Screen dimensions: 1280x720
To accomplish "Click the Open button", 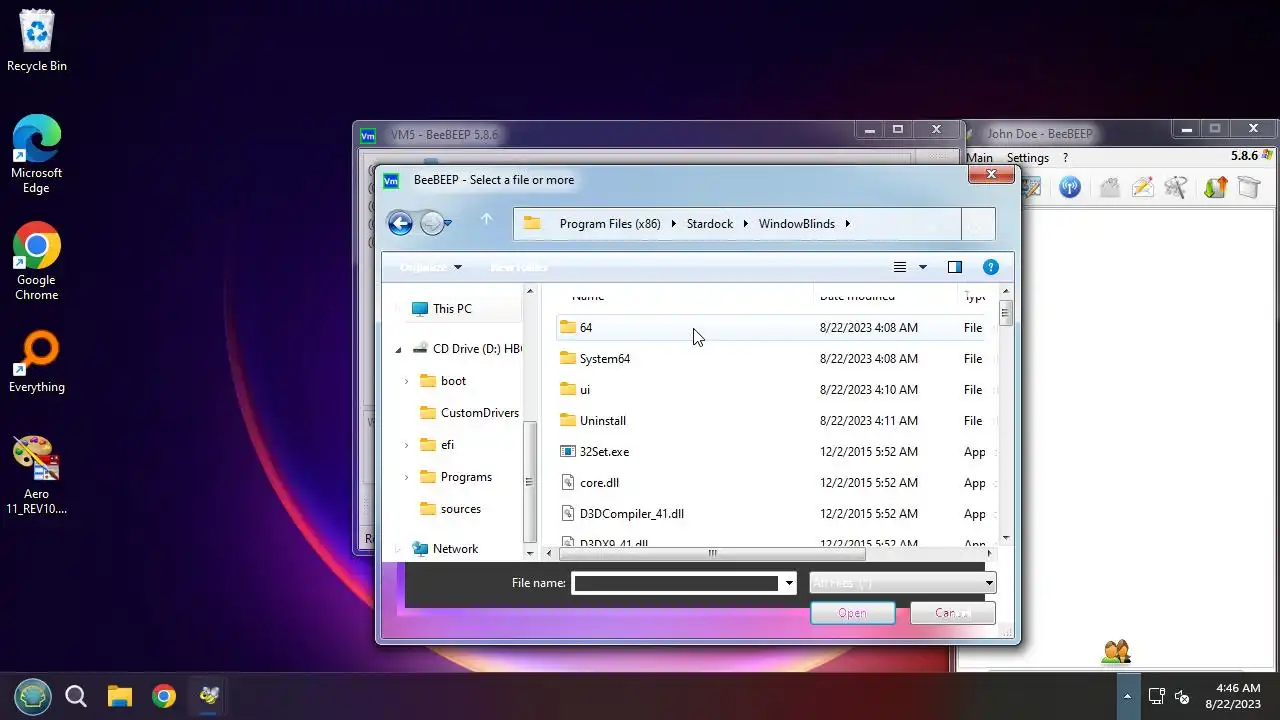I will 853,613.
